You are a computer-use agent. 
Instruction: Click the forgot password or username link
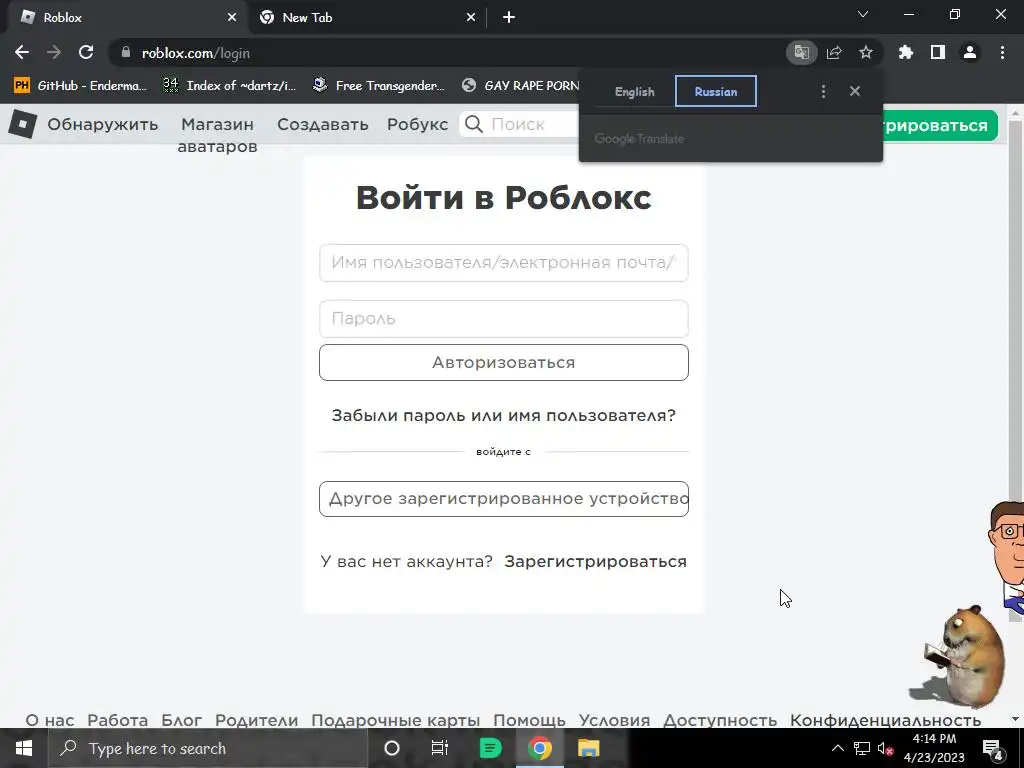click(x=504, y=415)
